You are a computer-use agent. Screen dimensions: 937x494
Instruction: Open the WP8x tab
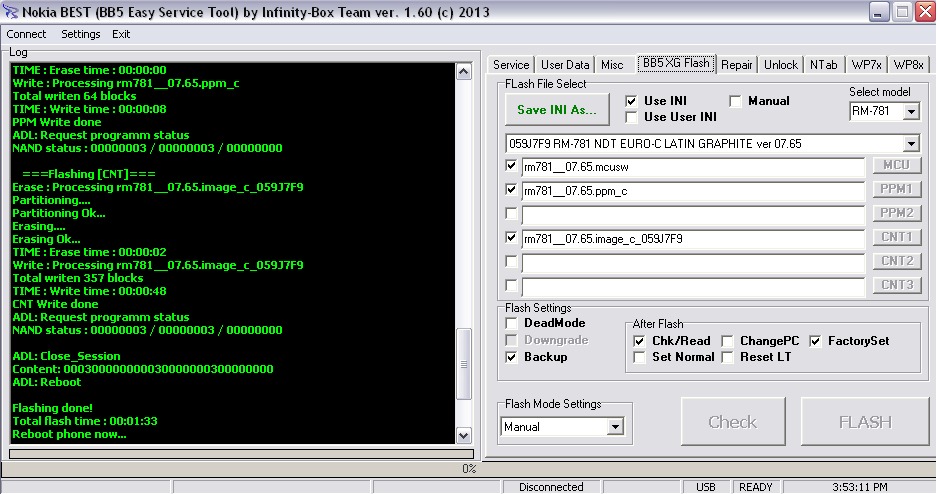pyautogui.click(x=908, y=65)
